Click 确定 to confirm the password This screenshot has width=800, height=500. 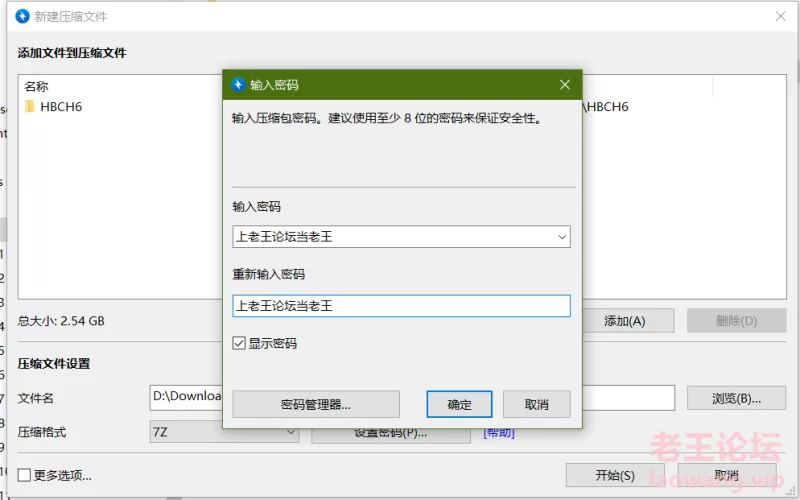[459, 405]
